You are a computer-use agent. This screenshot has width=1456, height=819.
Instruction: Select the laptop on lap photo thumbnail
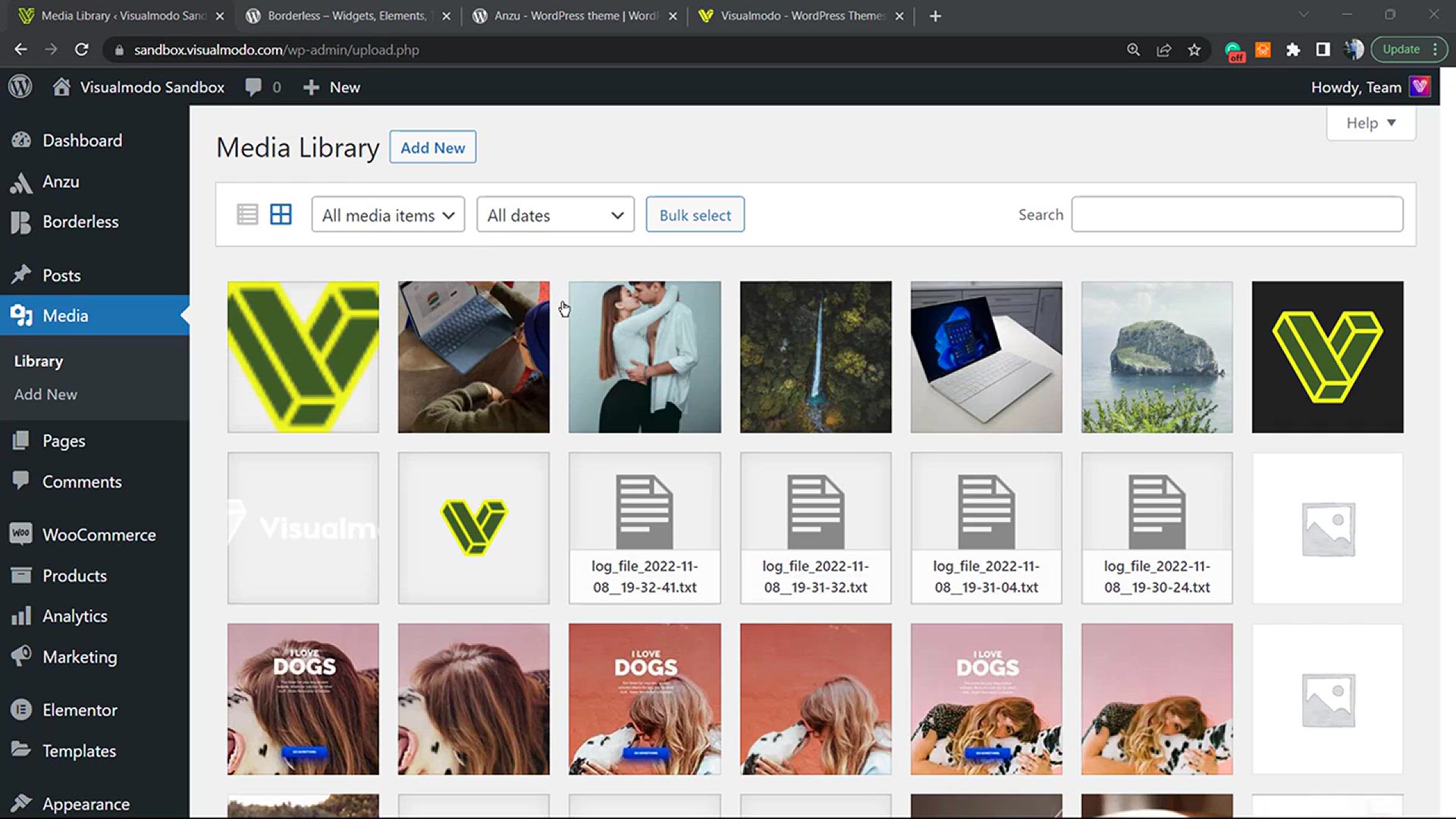click(474, 357)
